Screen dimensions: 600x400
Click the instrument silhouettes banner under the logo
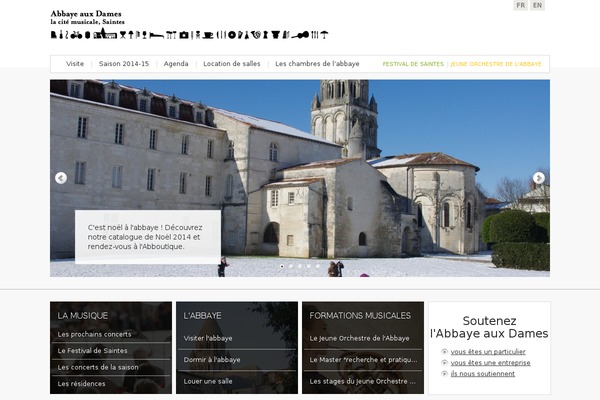[189, 34]
